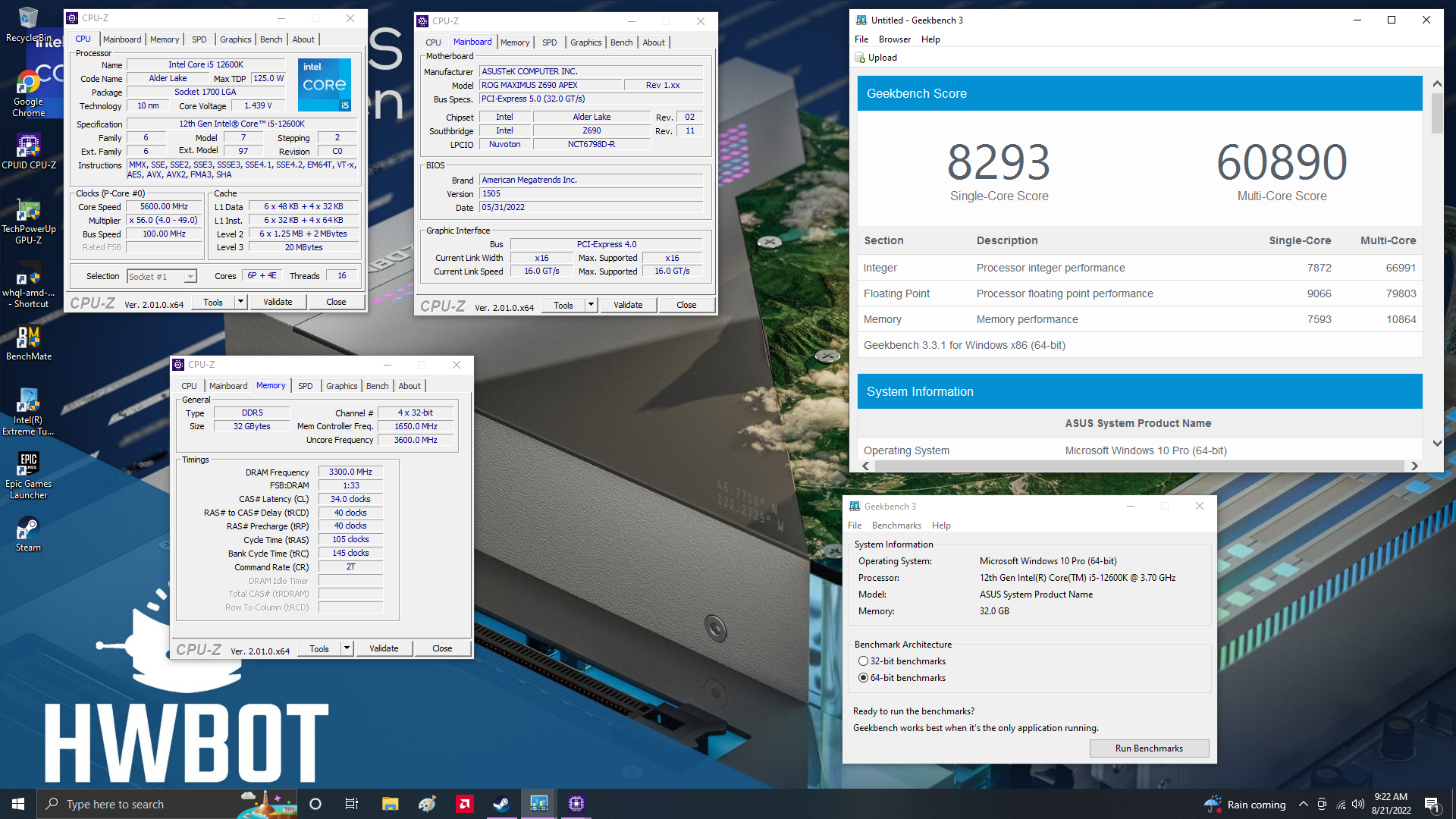Switch to Steam in the taskbar
Screen dimensions: 1456x819
501,804
